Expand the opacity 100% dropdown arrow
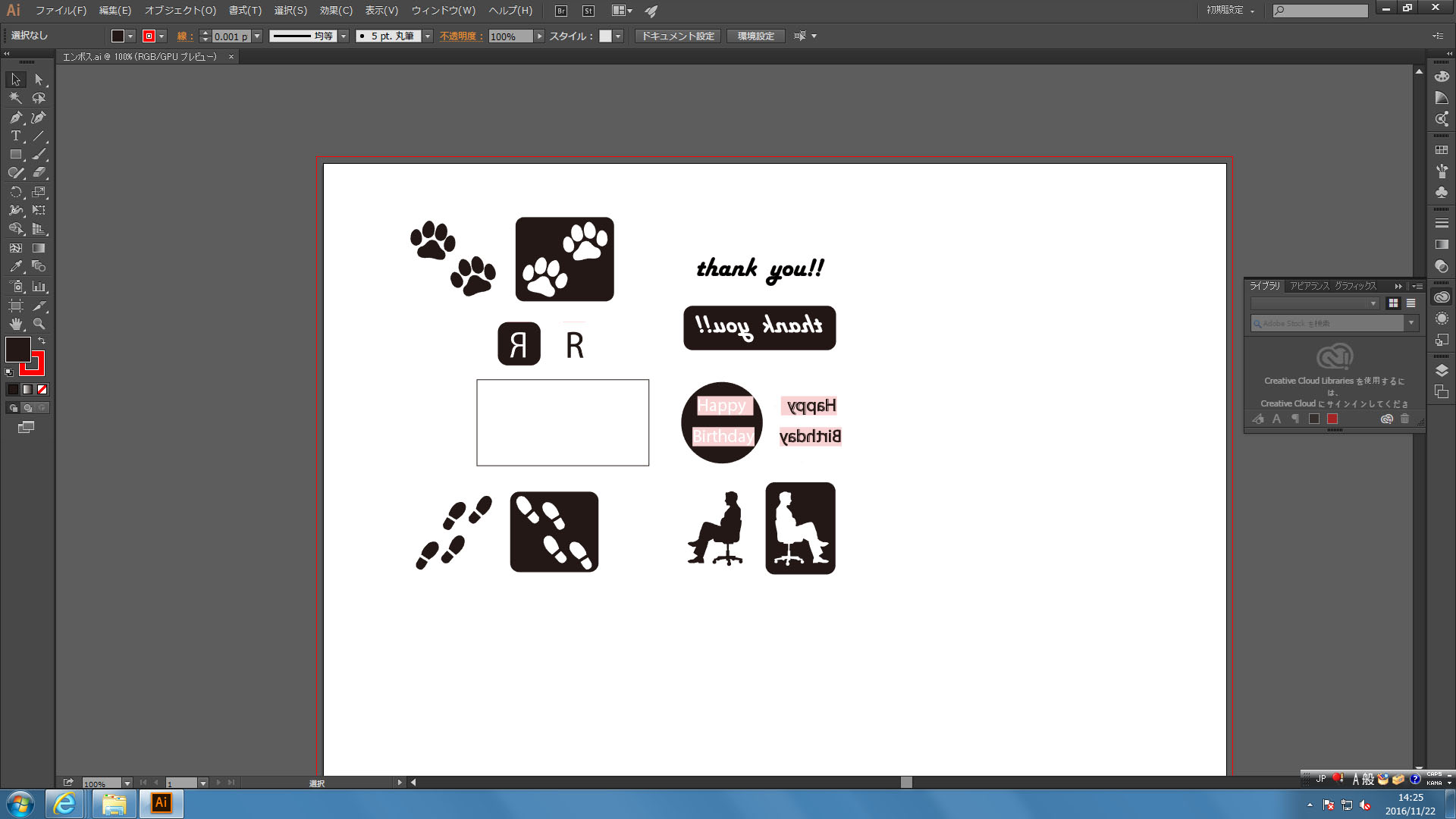Viewport: 1456px width, 819px height. (x=539, y=36)
